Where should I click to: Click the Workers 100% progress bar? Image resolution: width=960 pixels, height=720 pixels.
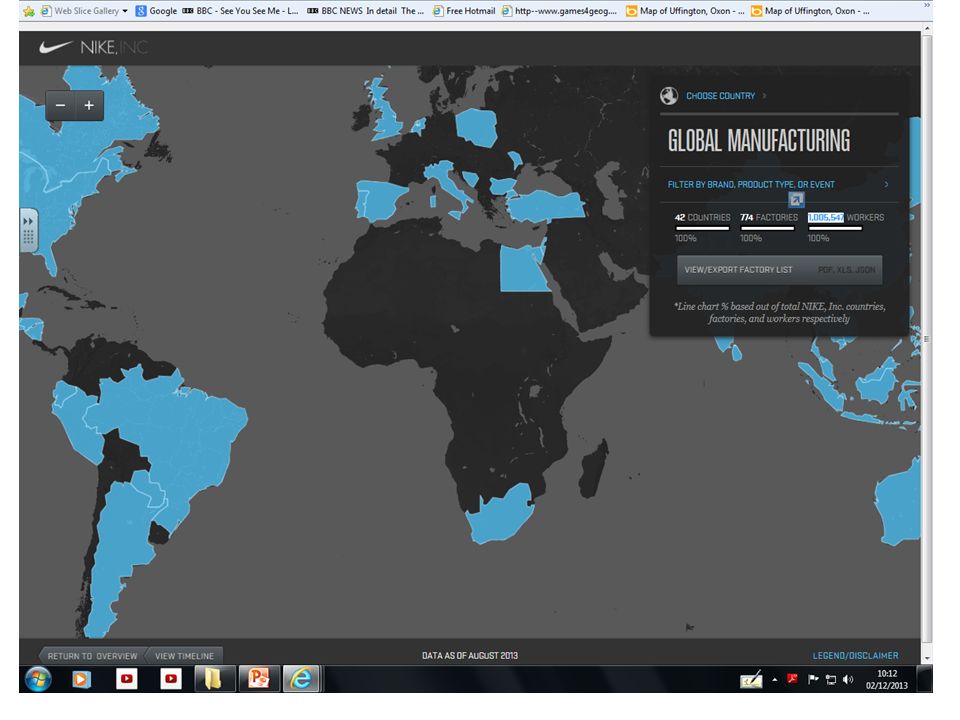[x=835, y=228]
